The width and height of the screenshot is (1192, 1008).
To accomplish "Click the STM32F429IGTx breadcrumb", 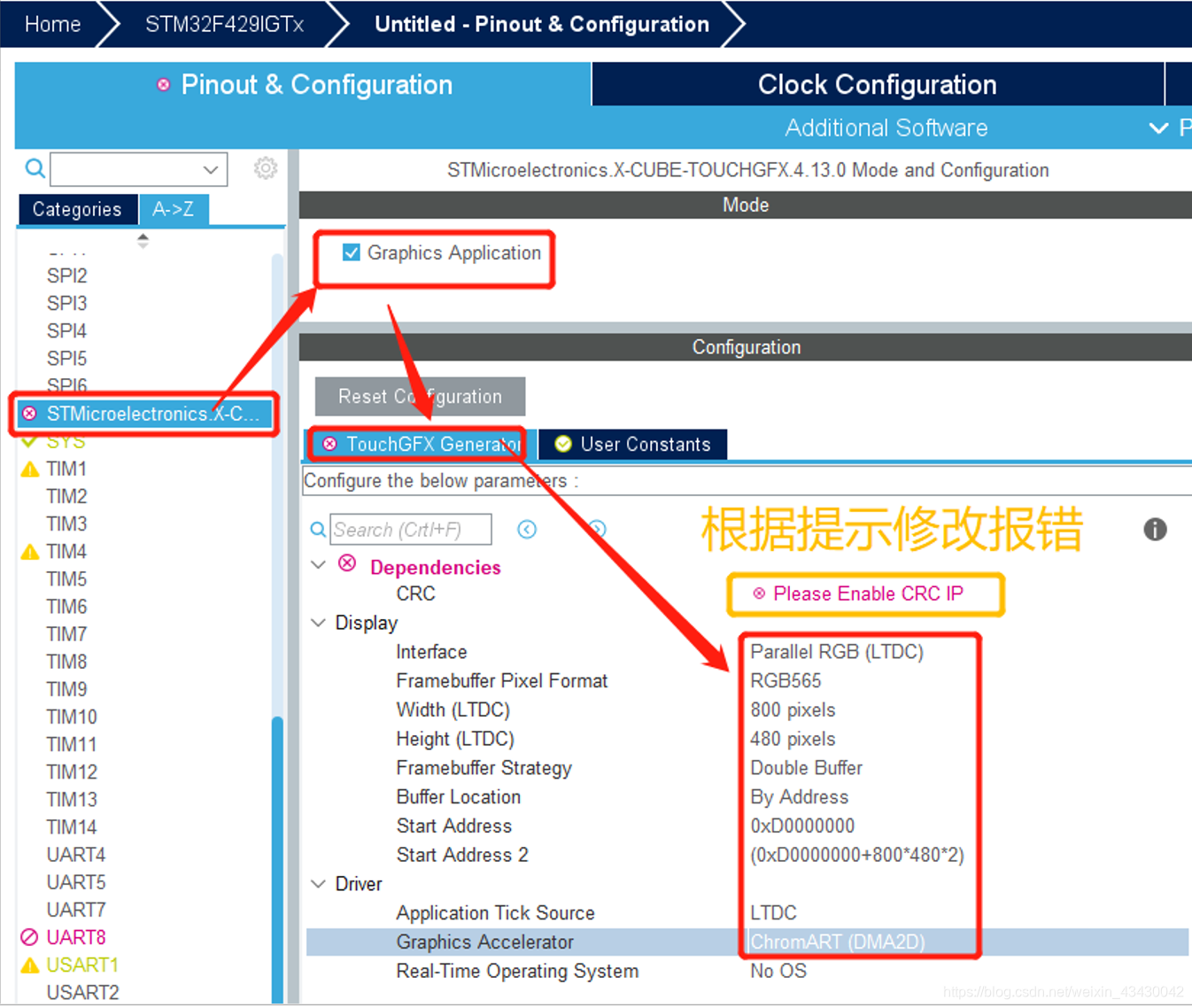I will [224, 24].
